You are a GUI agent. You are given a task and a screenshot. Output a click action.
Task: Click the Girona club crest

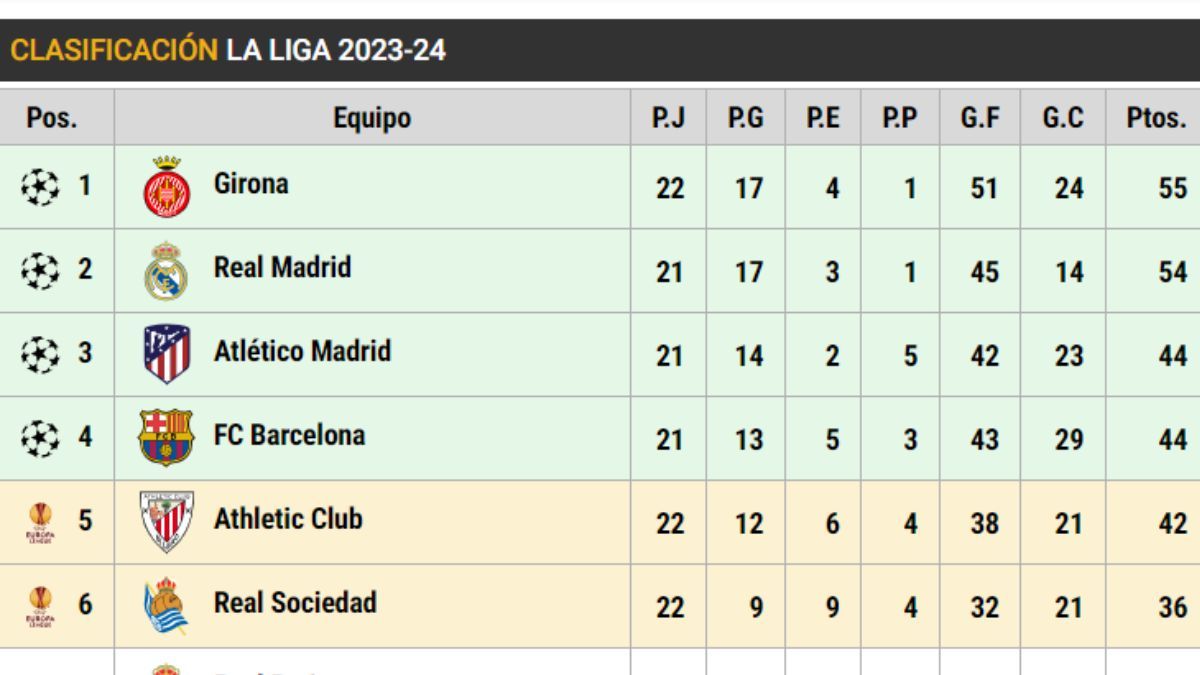[x=166, y=188]
